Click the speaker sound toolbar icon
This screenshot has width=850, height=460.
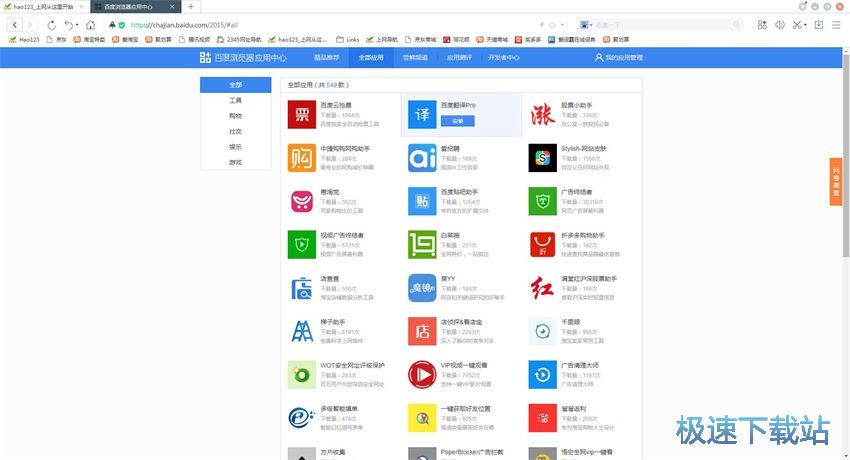[780, 25]
